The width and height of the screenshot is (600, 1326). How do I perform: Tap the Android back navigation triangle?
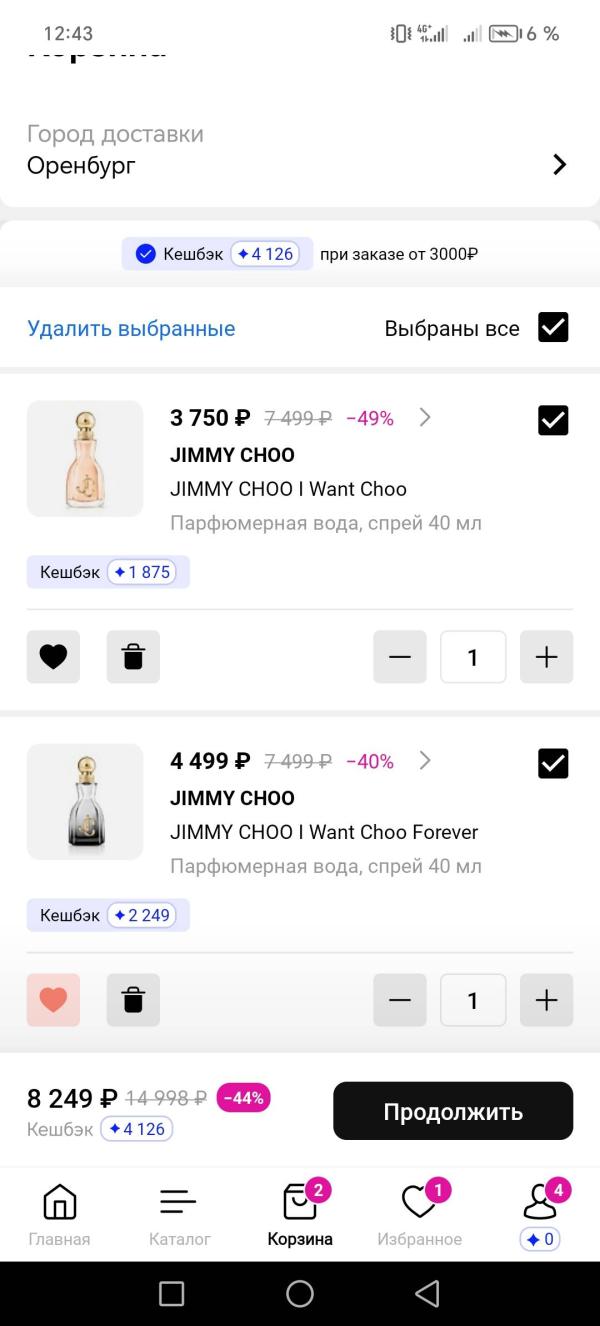[x=428, y=1294]
